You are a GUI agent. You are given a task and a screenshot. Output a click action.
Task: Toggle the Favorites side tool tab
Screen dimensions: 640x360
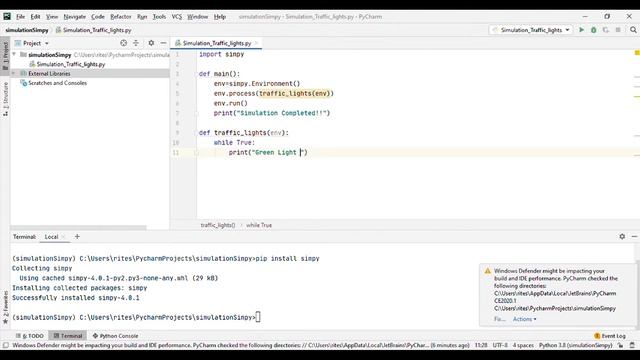(x=5, y=307)
